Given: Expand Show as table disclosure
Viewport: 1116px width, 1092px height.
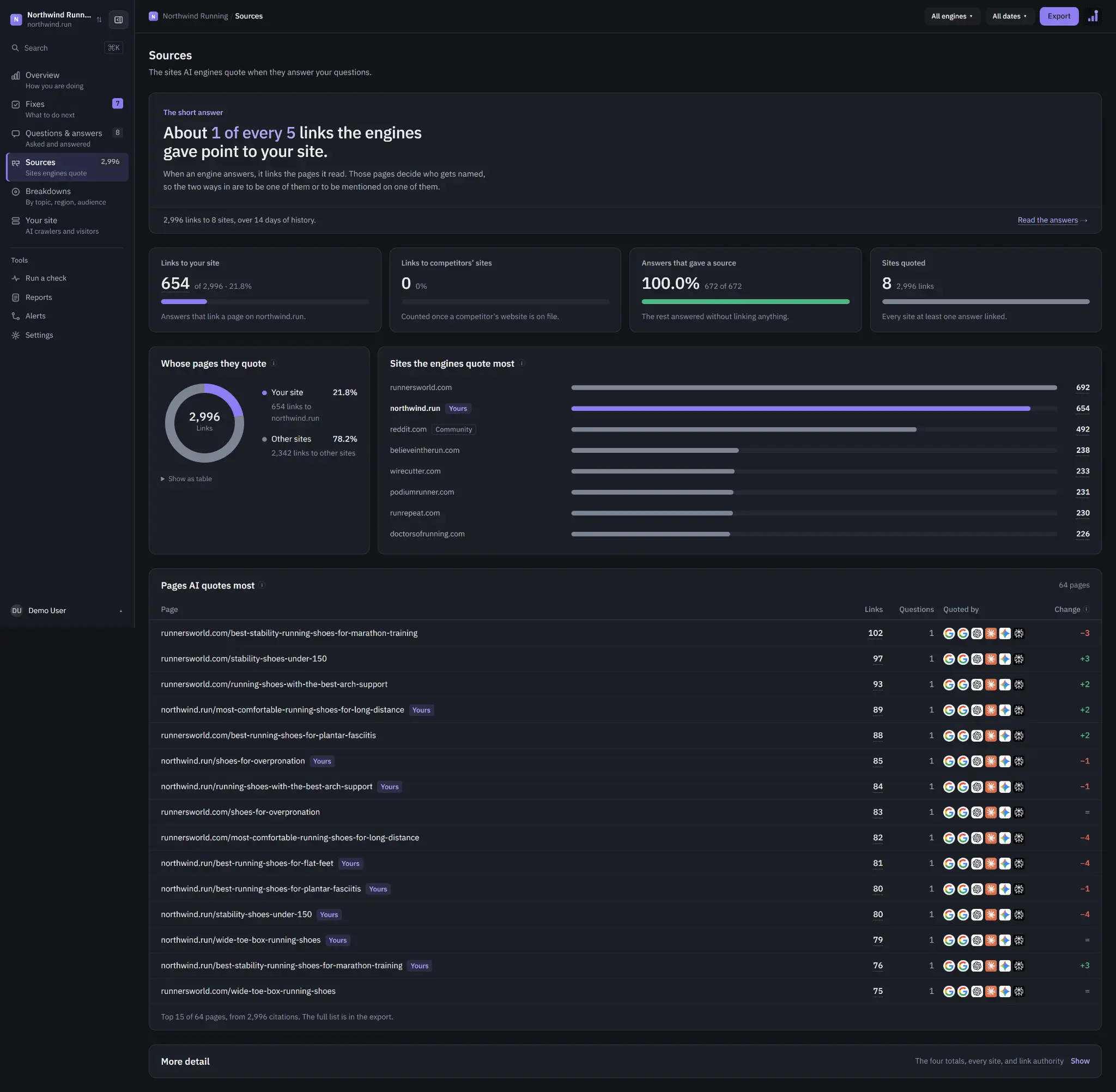Looking at the screenshot, I should 186,479.
